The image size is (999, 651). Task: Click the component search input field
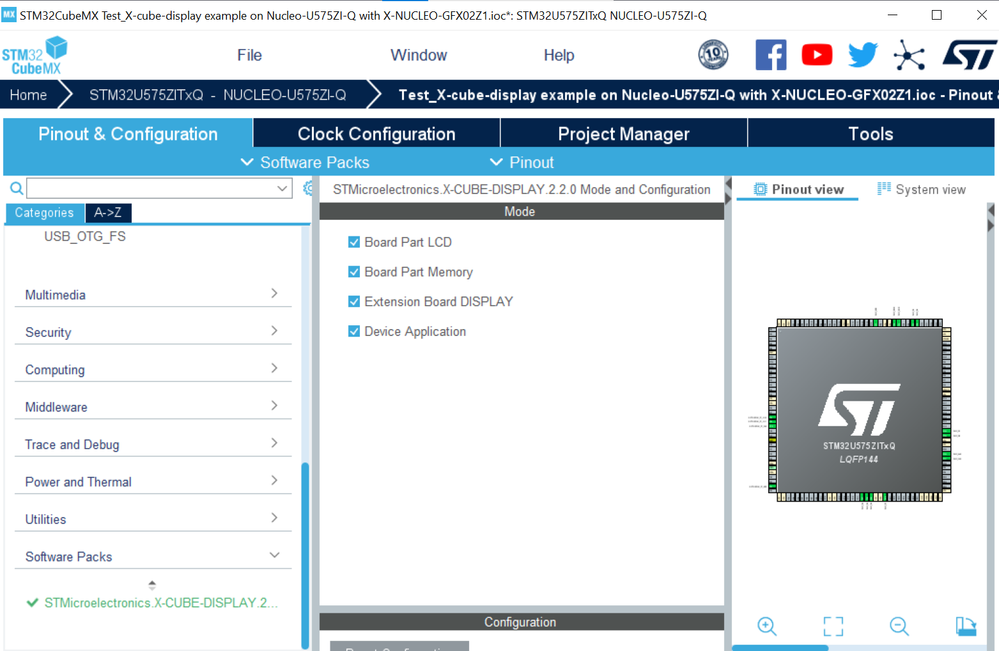click(x=151, y=189)
